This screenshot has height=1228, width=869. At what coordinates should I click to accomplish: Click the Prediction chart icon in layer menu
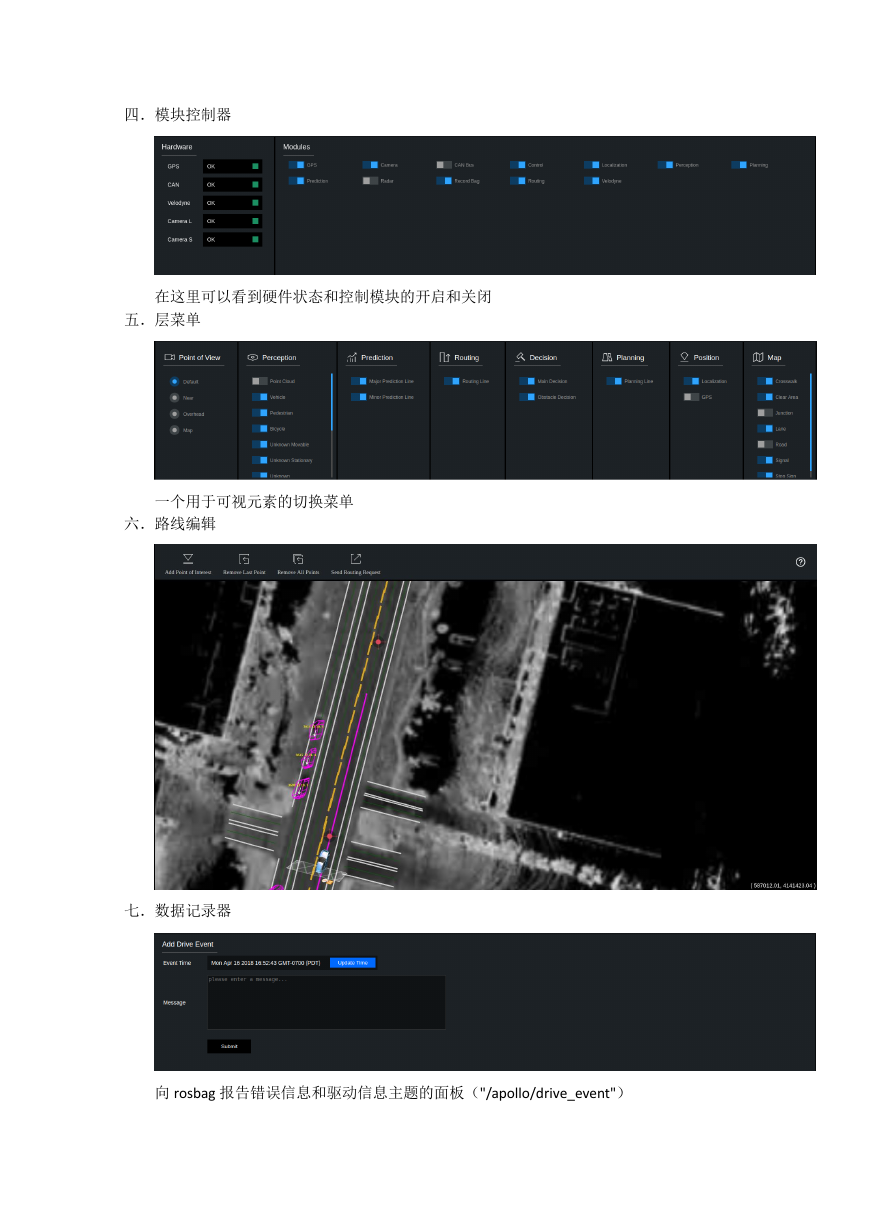[352, 357]
